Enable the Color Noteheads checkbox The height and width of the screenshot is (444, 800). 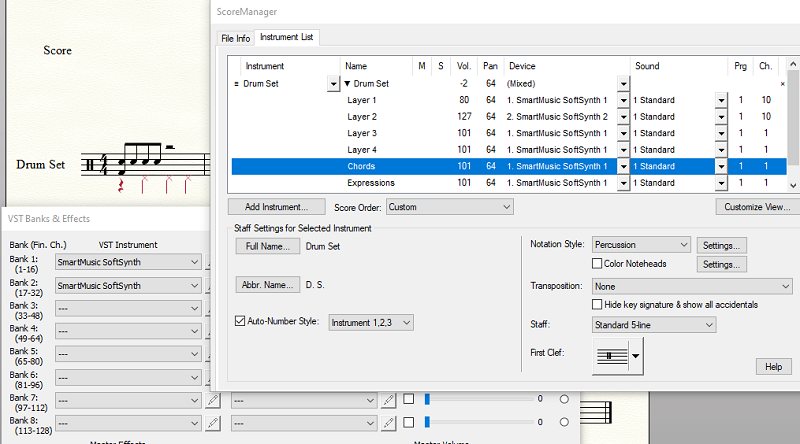(x=597, y=264)
